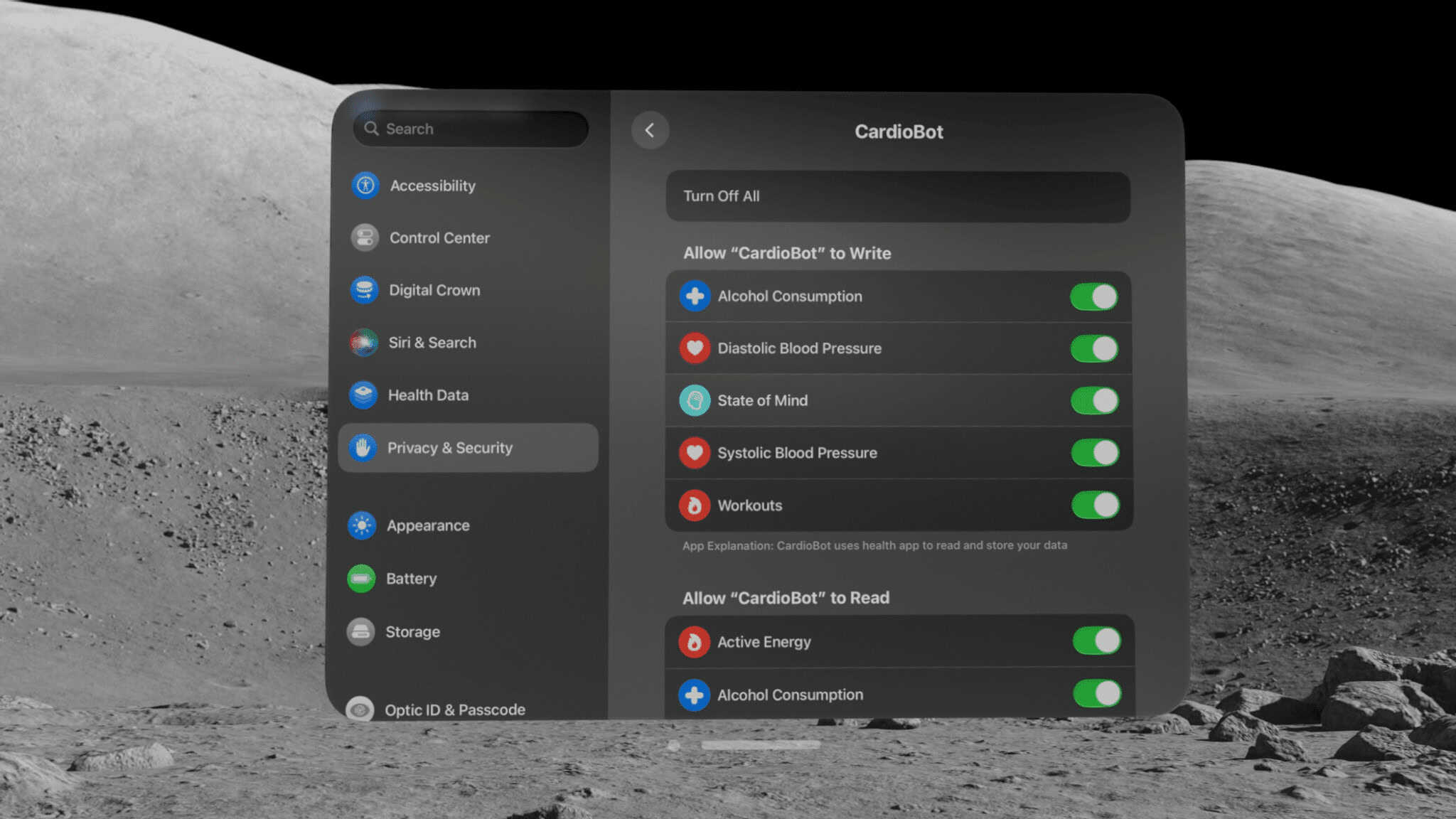
Task: Toggle Active Energy read permission
Action: pyautogui.click(x=1097, y=641)
